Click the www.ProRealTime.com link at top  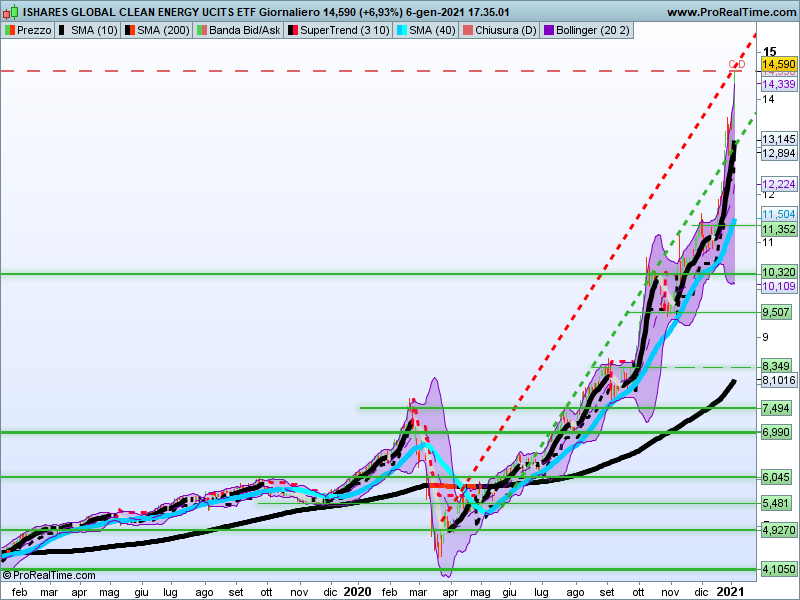click(732, 12)
